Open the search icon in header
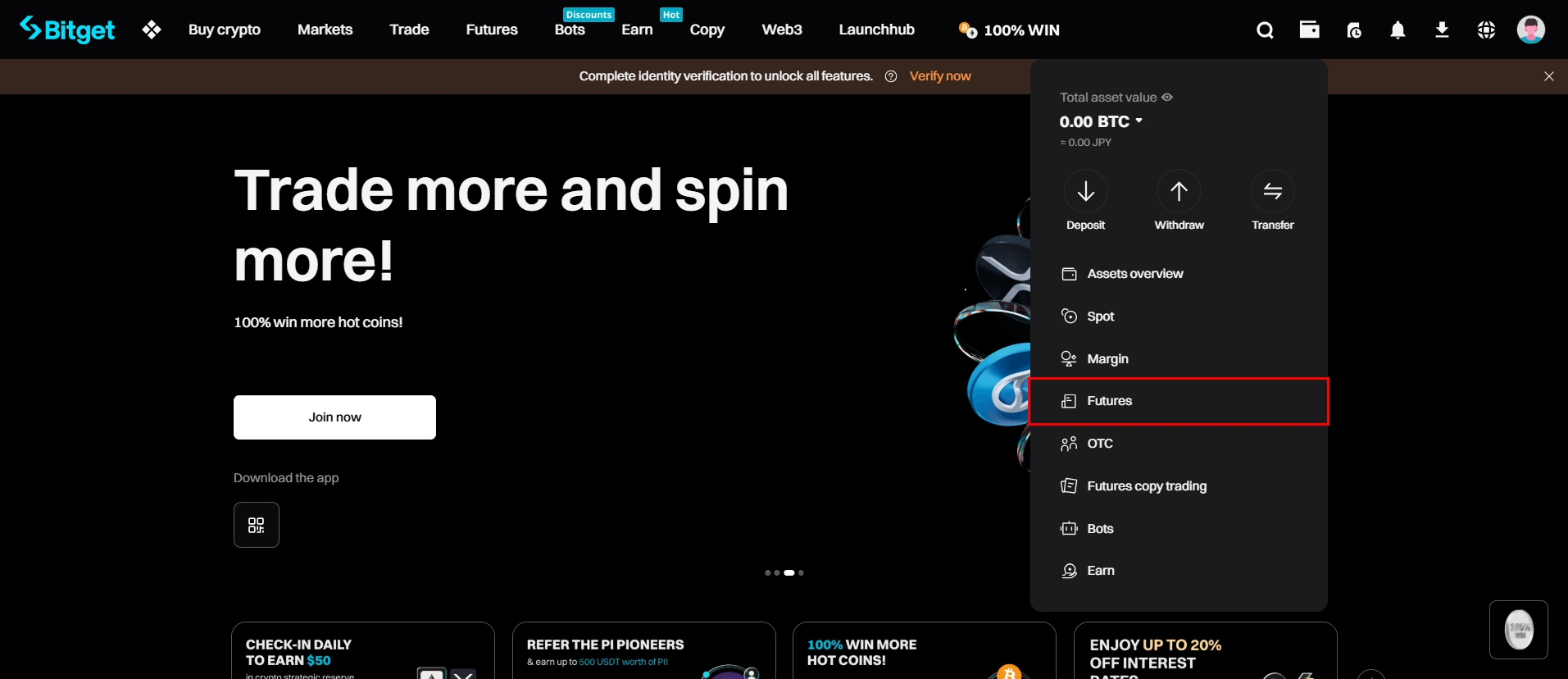 click(x=1265, y=30)
